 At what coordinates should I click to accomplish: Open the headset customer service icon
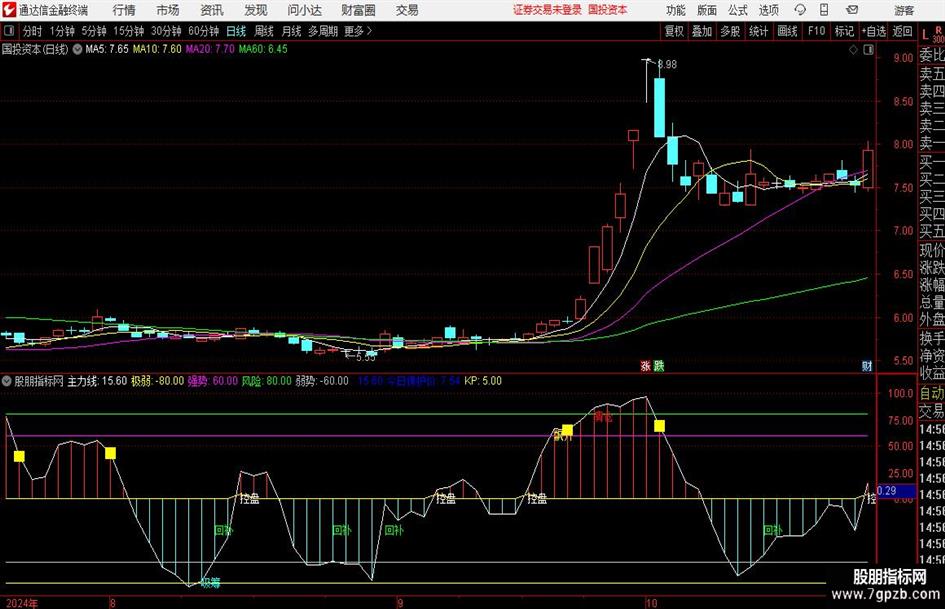800,10
